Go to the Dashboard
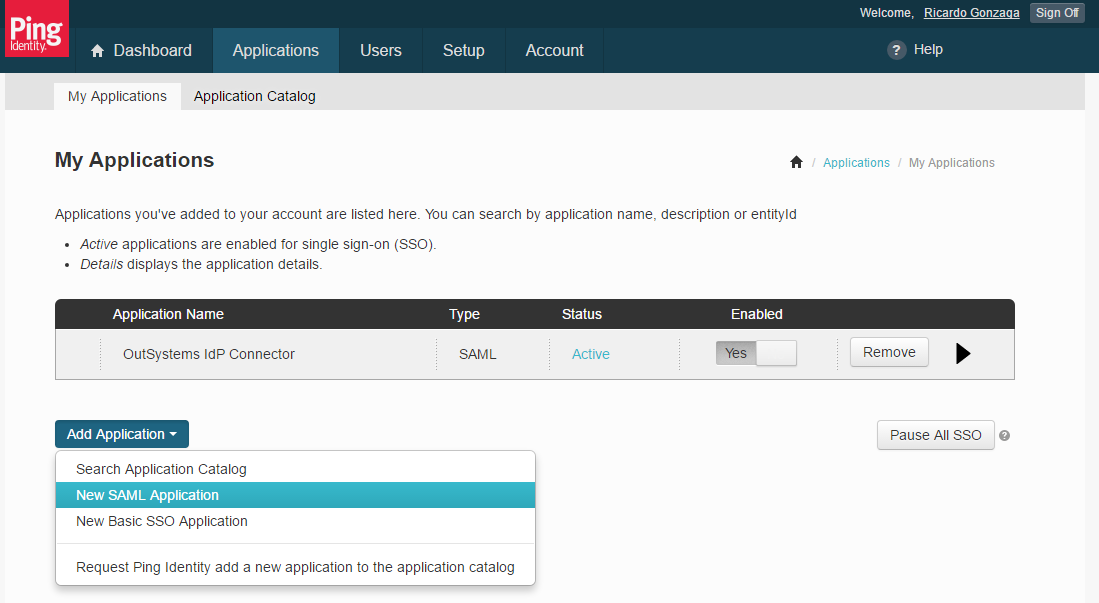Screen dimensions: 1099x603 141,50
